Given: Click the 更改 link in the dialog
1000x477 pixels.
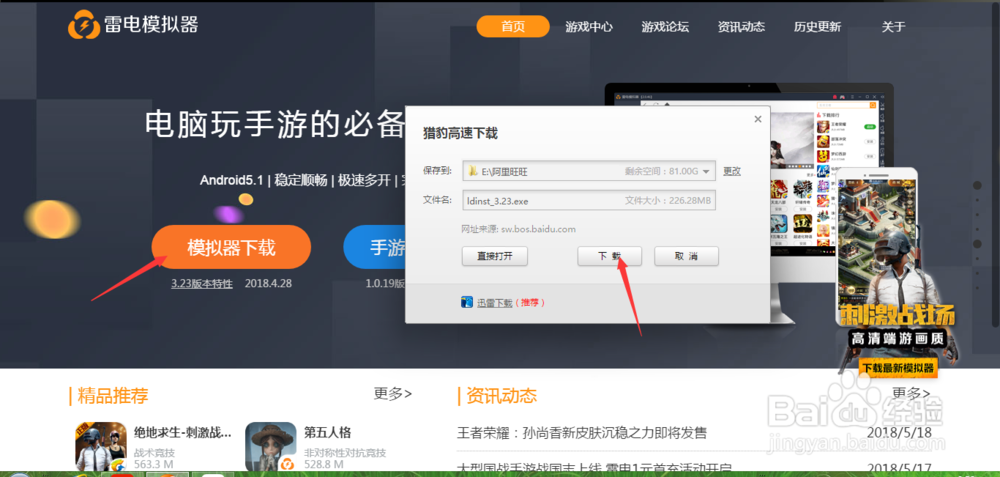Looking at the screenshot, I should 732,171.
